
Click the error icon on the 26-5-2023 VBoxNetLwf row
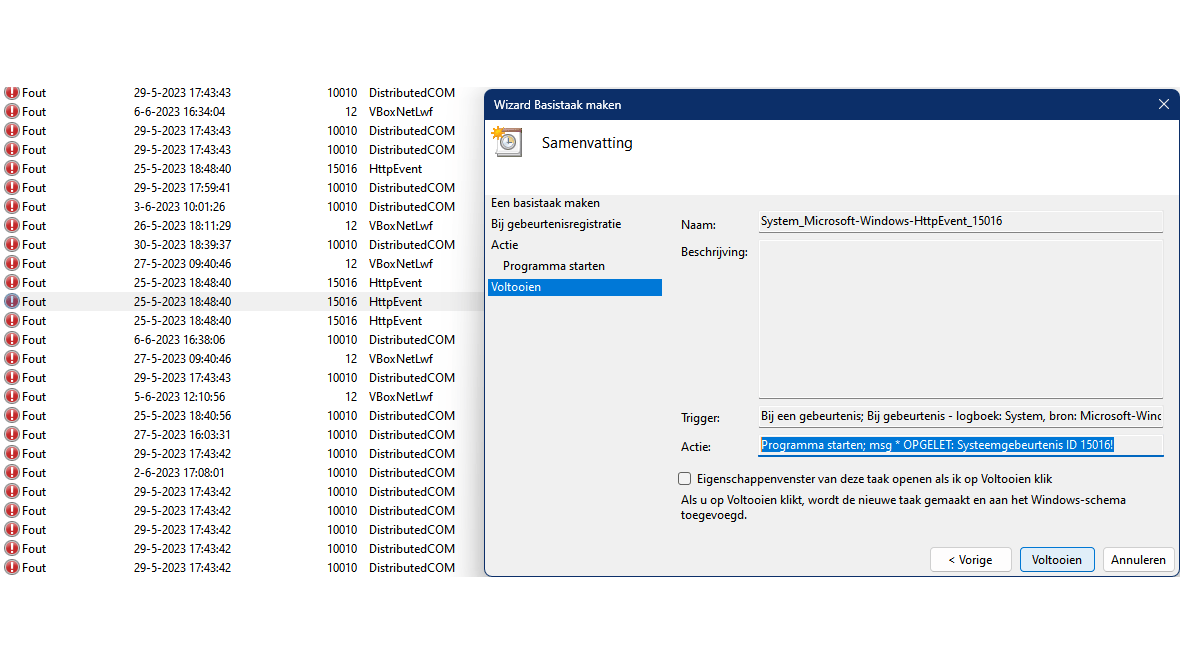pyautogui.click(x=12, y=225)
